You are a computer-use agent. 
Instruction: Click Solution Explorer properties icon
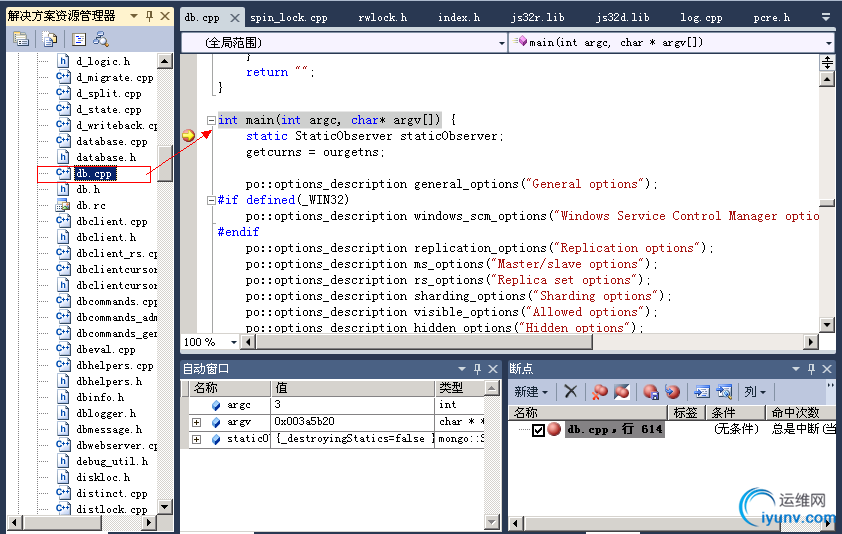(21, 39)
